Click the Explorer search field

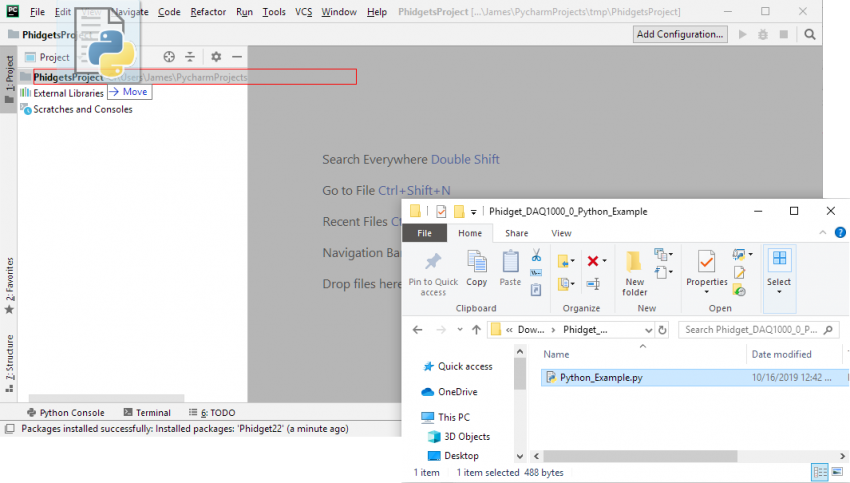click(759, 330)
